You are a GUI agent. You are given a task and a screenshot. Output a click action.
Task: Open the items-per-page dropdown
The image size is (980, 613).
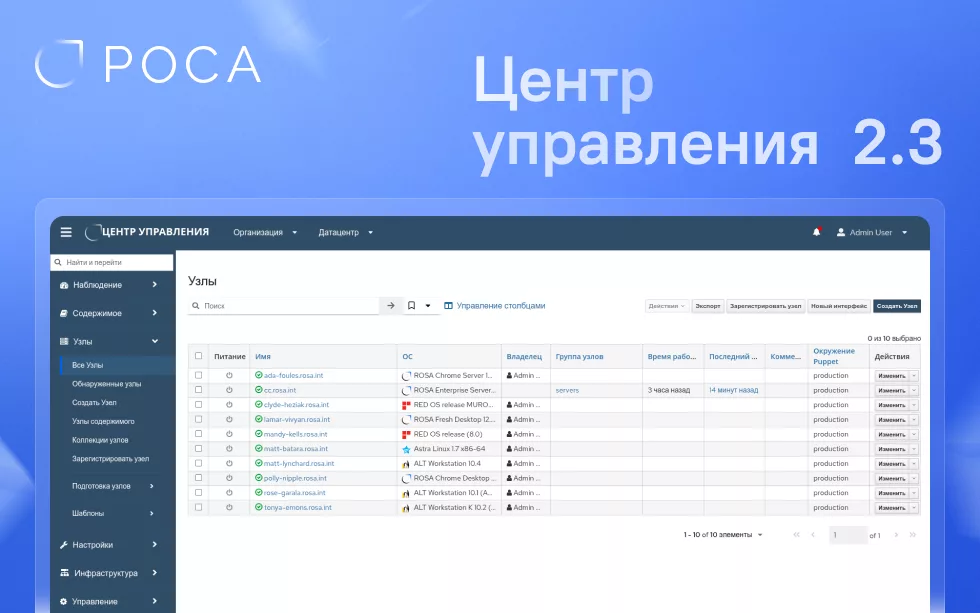pyautogui.click(x=723, y=535)
